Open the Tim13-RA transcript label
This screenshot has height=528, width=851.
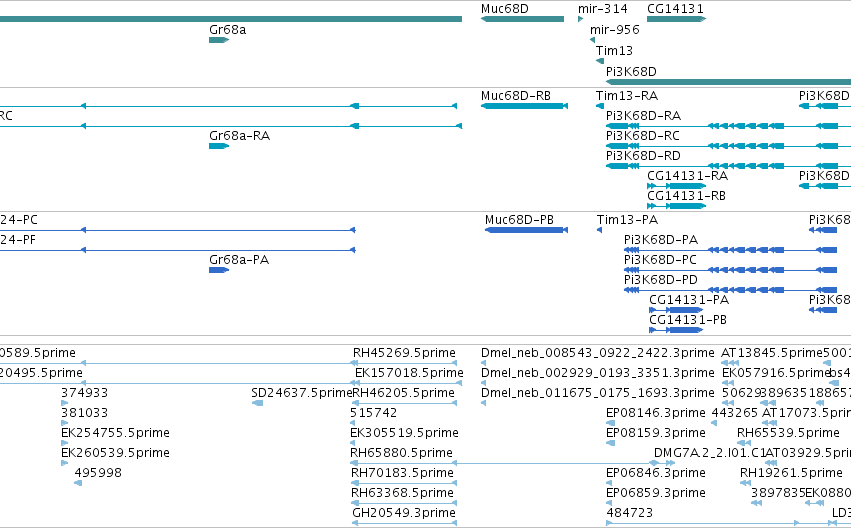click(627, 96)
